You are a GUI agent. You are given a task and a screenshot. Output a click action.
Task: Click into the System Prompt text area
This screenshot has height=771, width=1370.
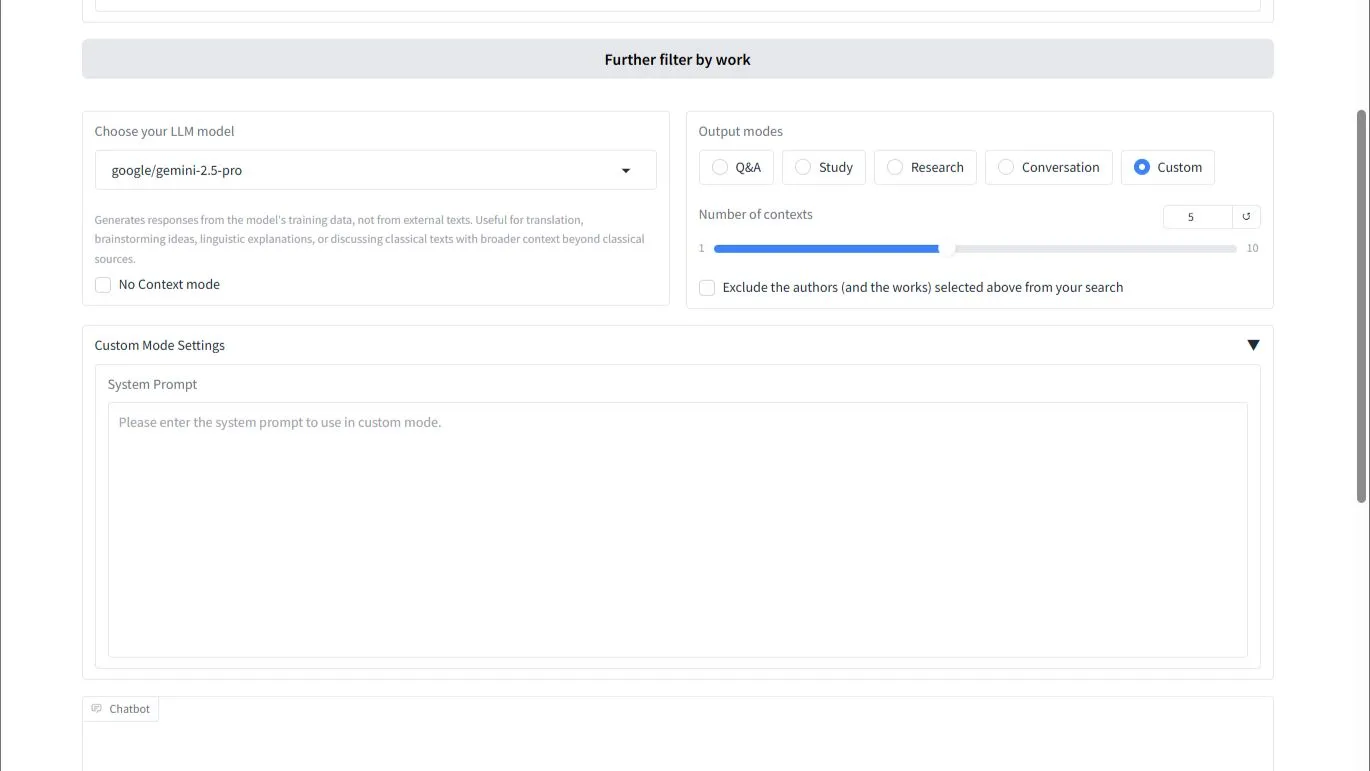[x=677, y=529]
